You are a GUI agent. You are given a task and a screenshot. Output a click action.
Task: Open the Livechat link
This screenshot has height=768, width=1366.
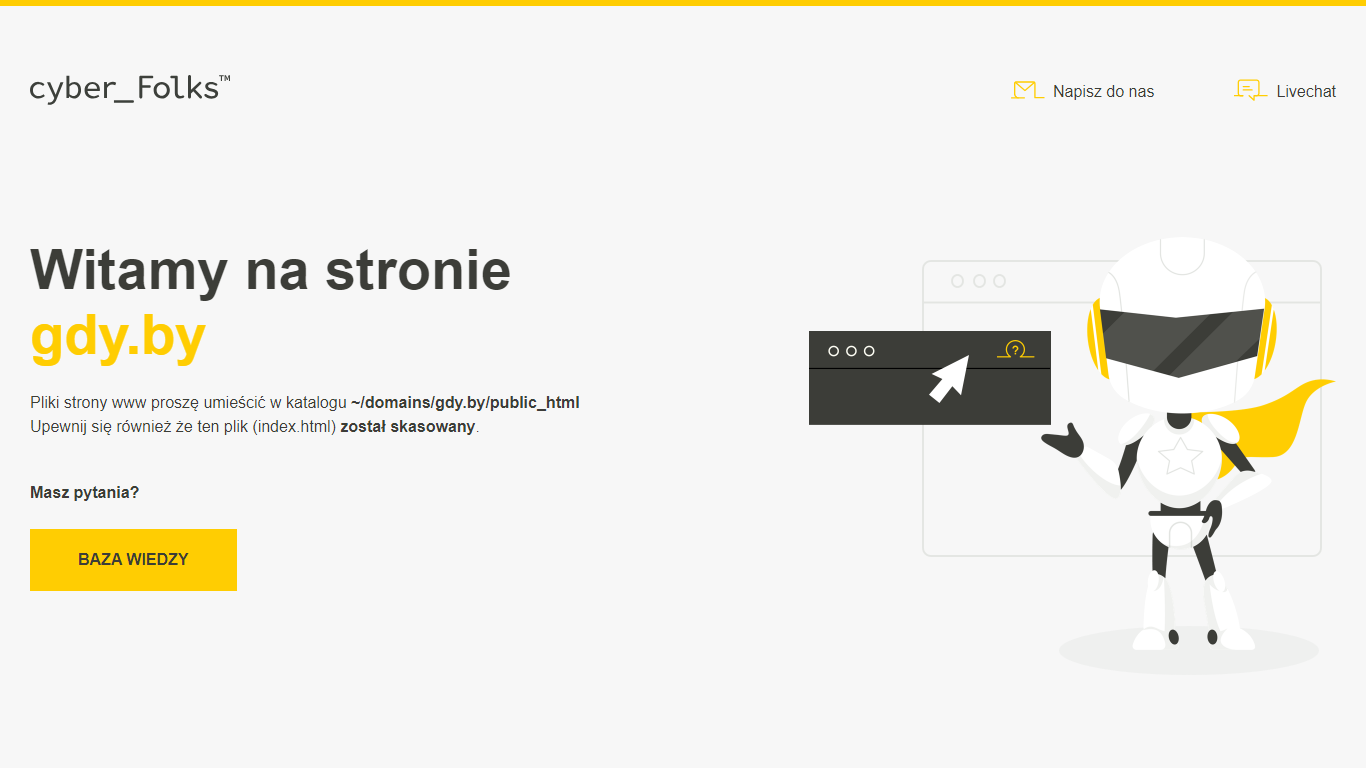click(1306, 91)
